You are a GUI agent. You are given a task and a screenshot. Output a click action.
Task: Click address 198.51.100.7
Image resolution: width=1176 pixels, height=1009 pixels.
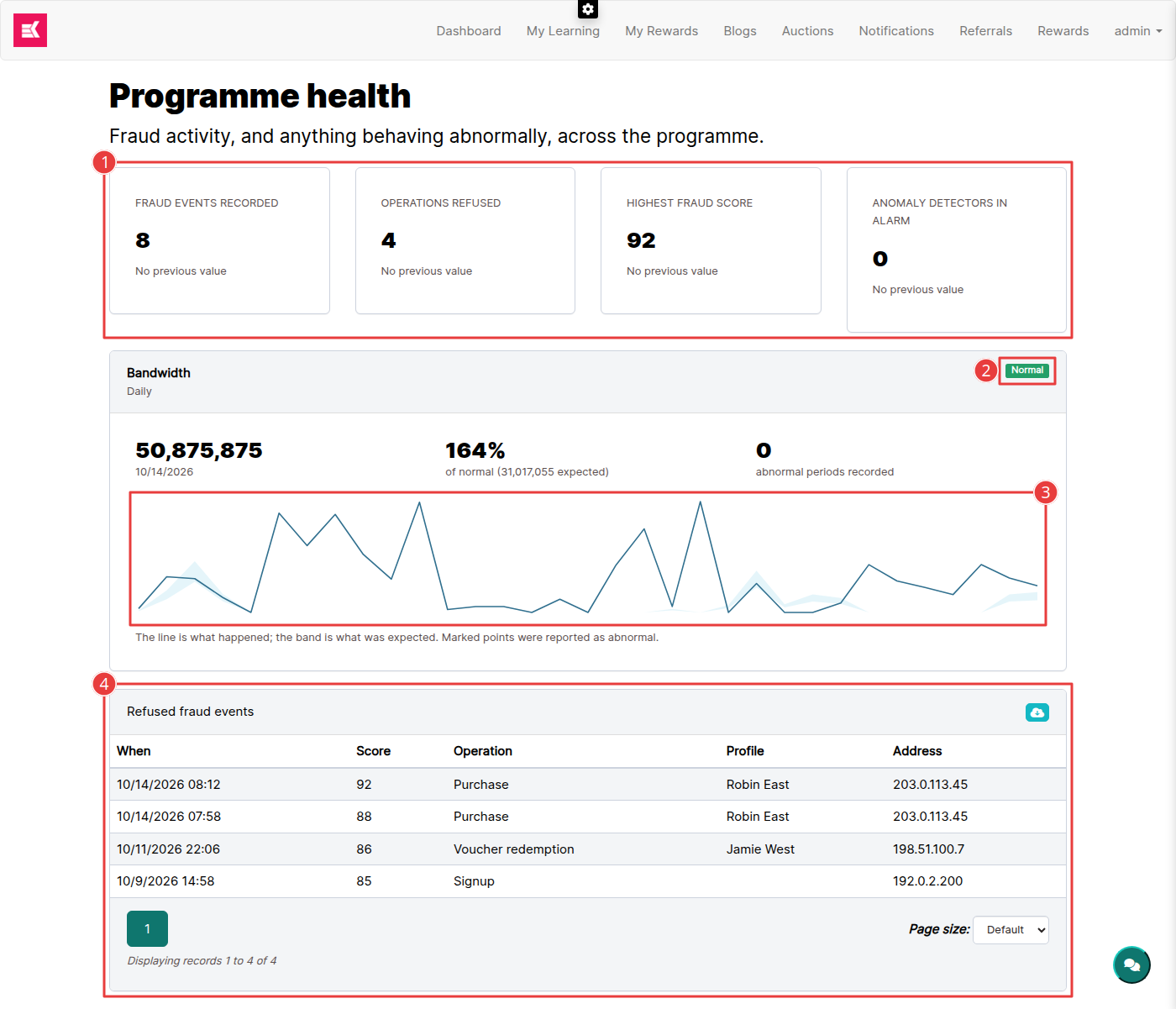929,849
